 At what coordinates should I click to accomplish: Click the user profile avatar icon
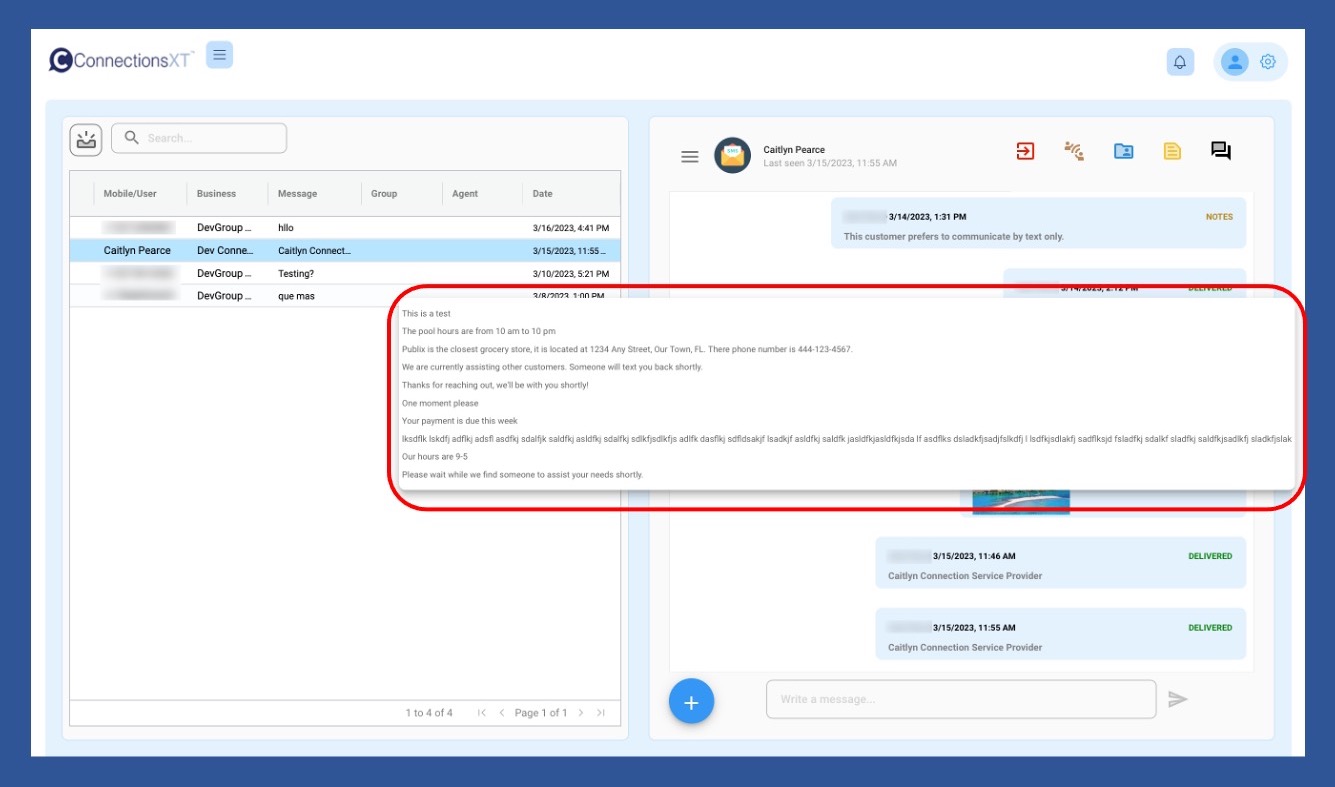tap(1235, 62)
